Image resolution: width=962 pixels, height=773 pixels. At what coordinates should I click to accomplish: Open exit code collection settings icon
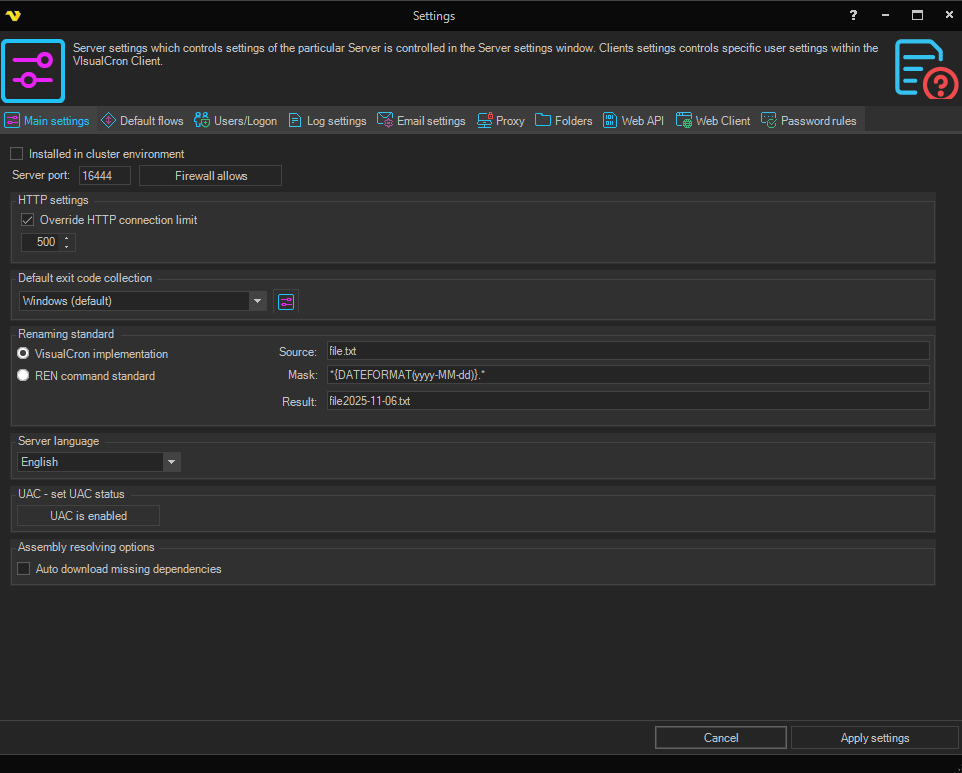[x=286, y=301]
